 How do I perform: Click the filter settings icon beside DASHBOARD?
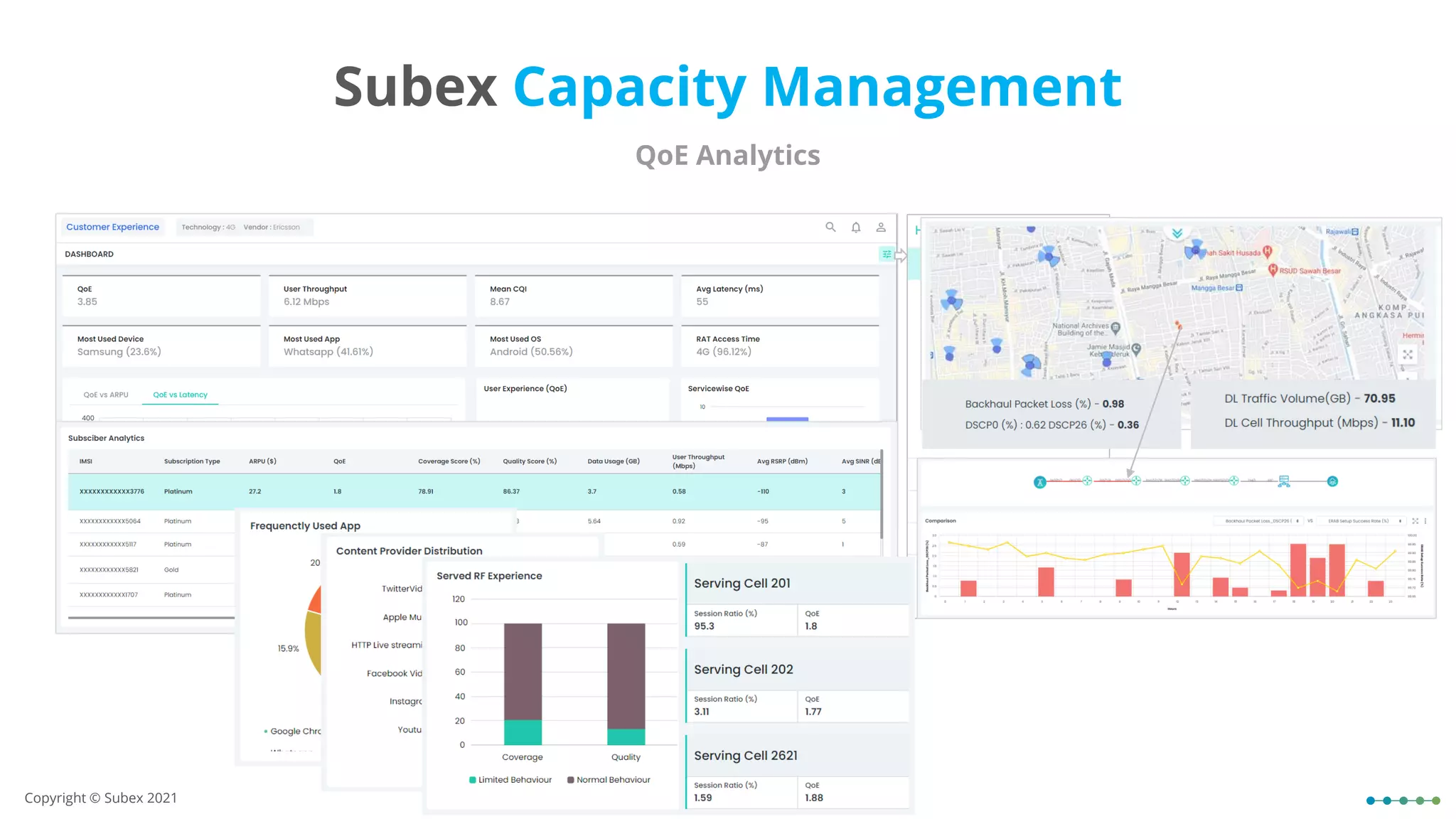coord(887,254)
